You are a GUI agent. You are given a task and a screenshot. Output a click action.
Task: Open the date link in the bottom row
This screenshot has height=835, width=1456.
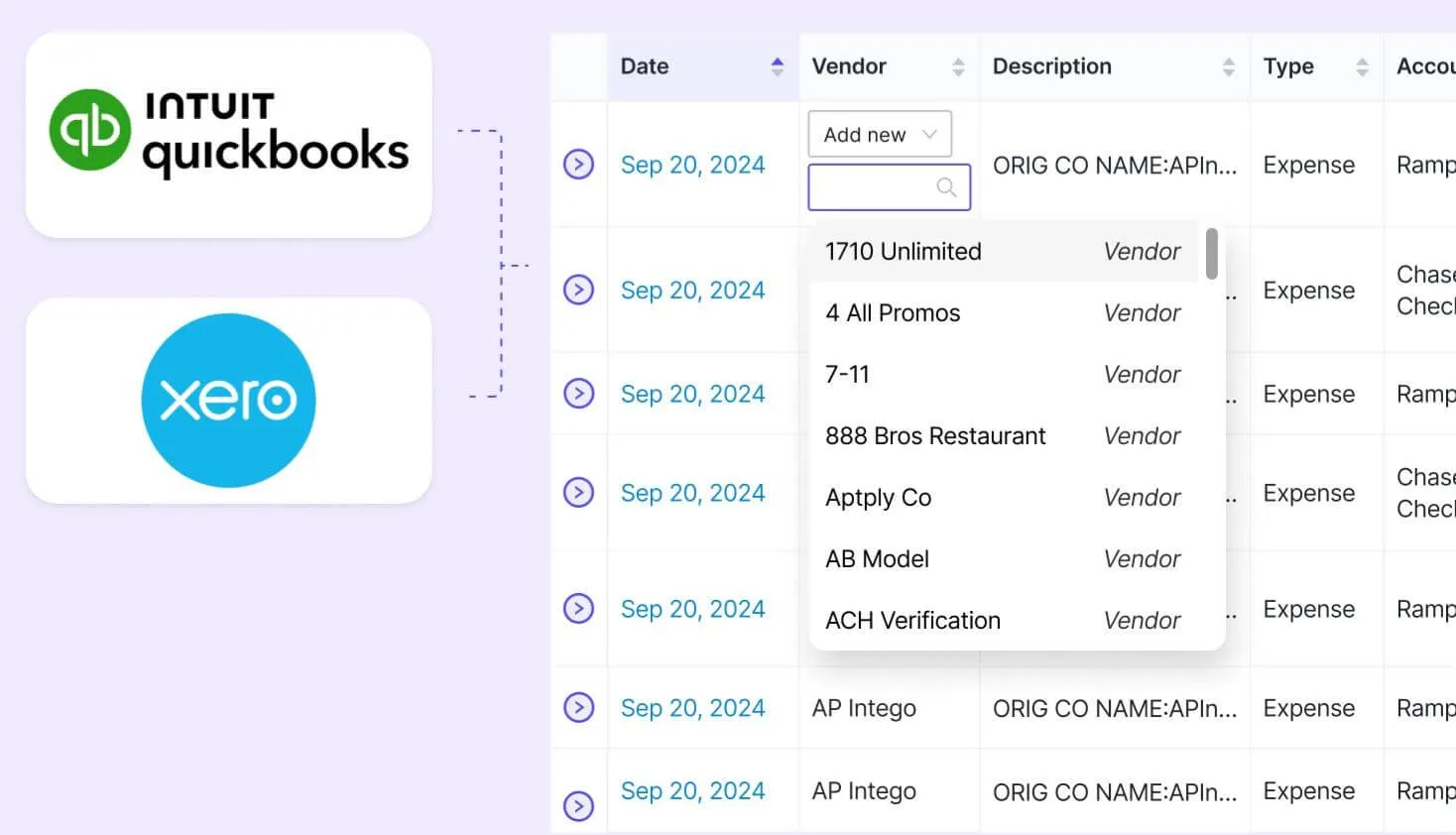tap(692, 791)
